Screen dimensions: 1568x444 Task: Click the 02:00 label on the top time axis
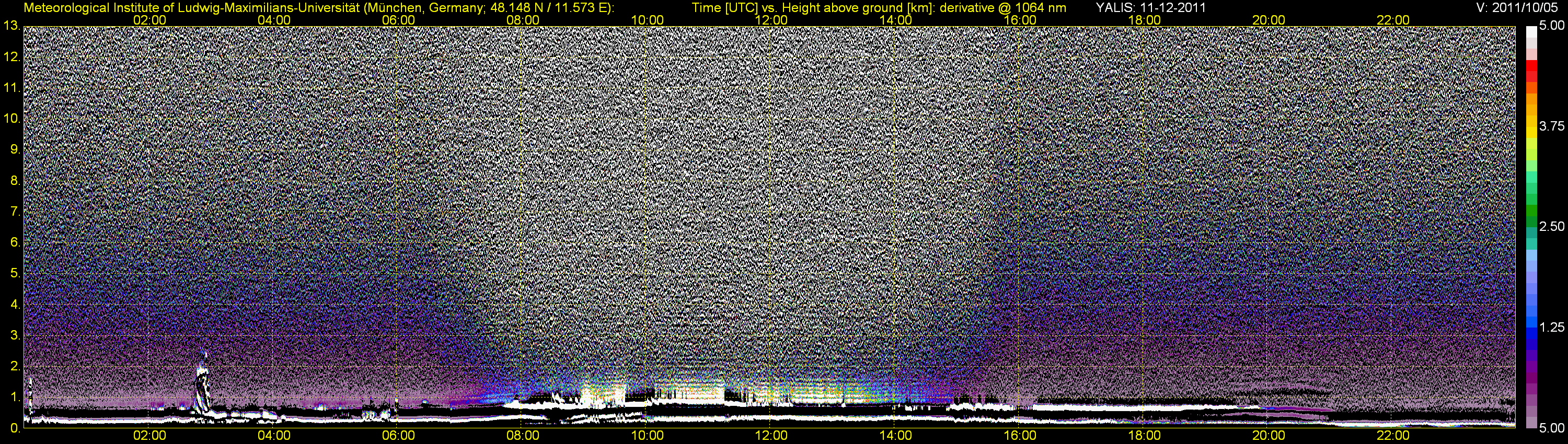pyautogui.click(x=149, y=20)
